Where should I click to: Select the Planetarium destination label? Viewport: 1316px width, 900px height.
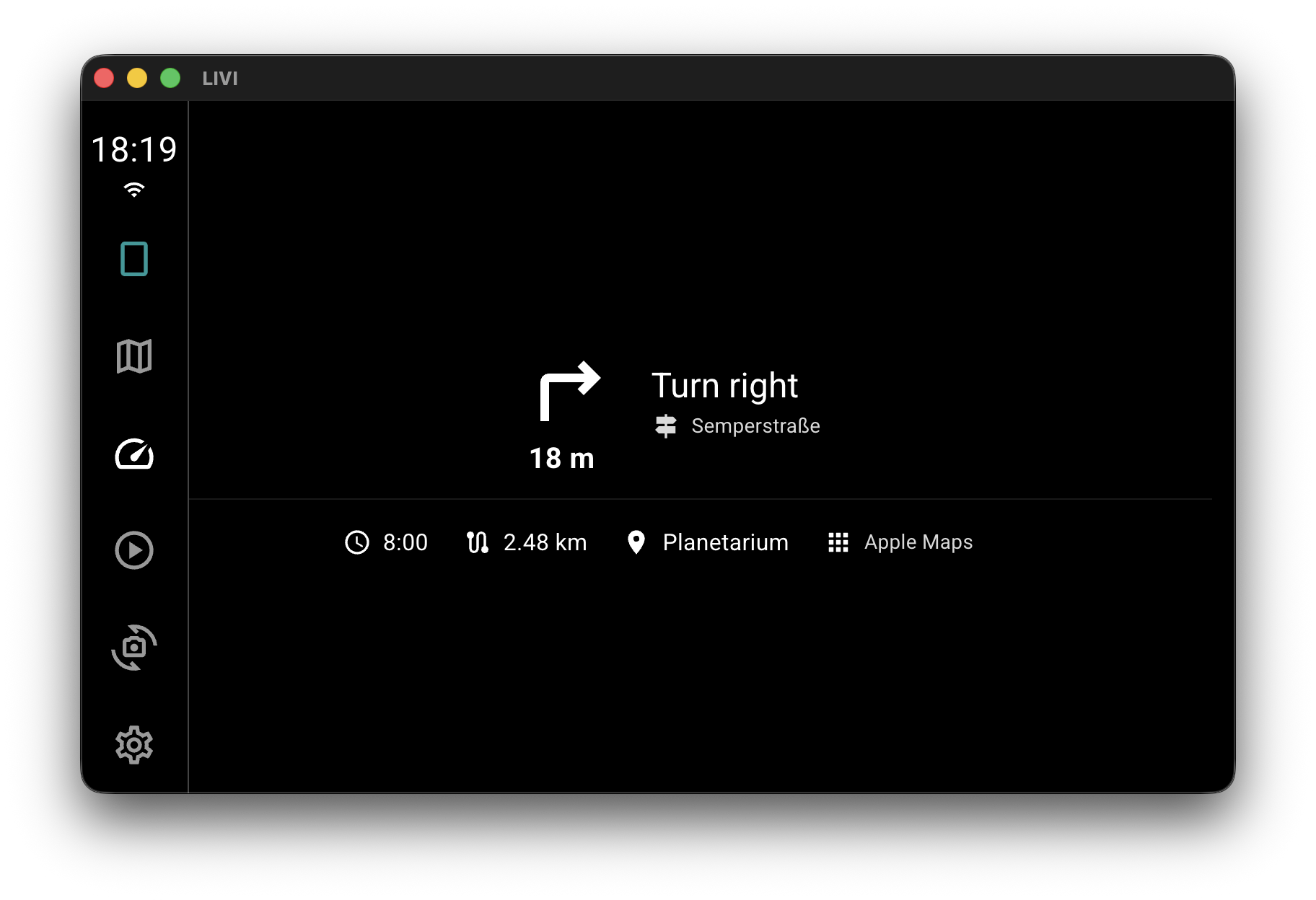[724, 542]
